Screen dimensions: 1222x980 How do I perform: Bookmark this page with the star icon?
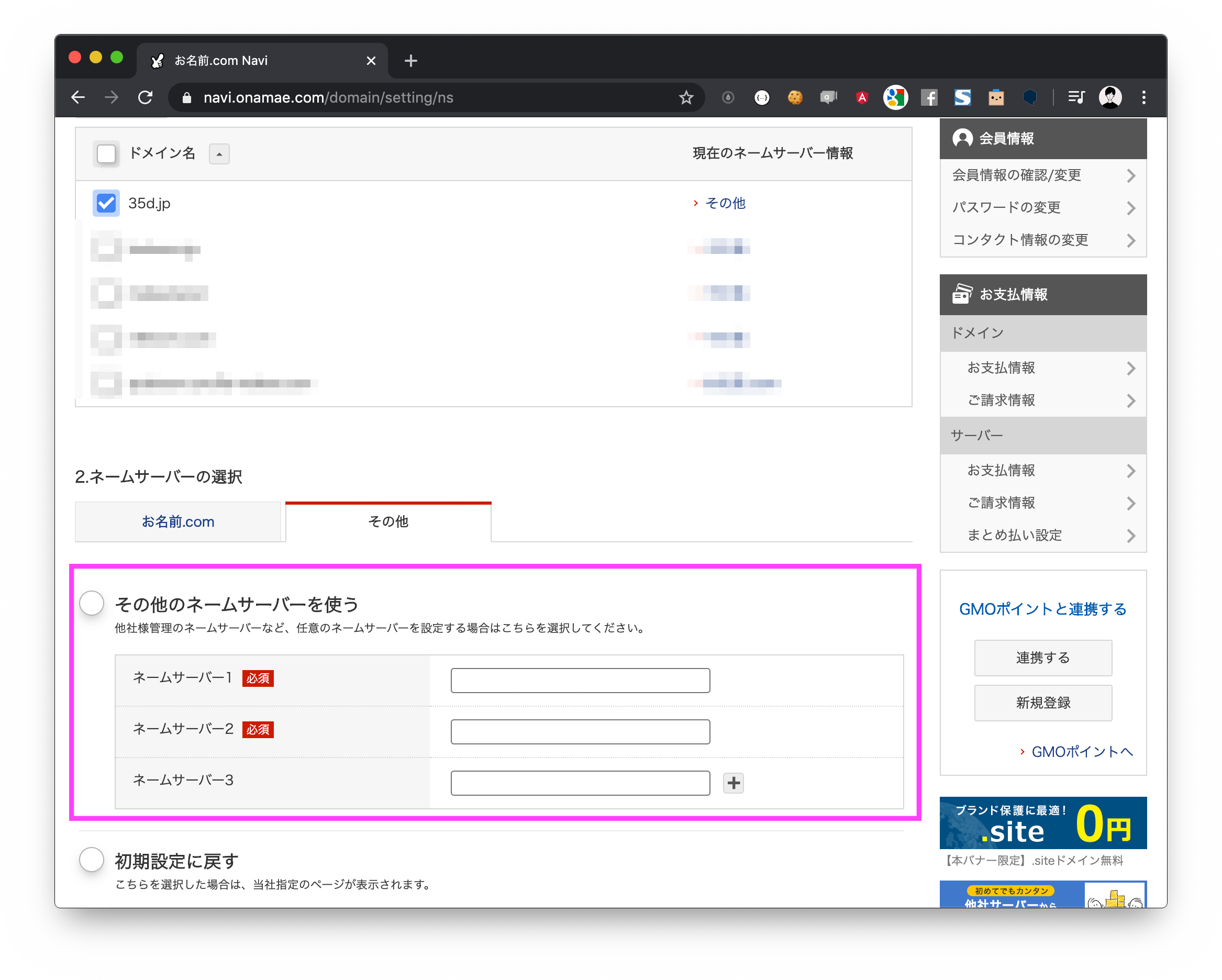[x=686, y=97]
